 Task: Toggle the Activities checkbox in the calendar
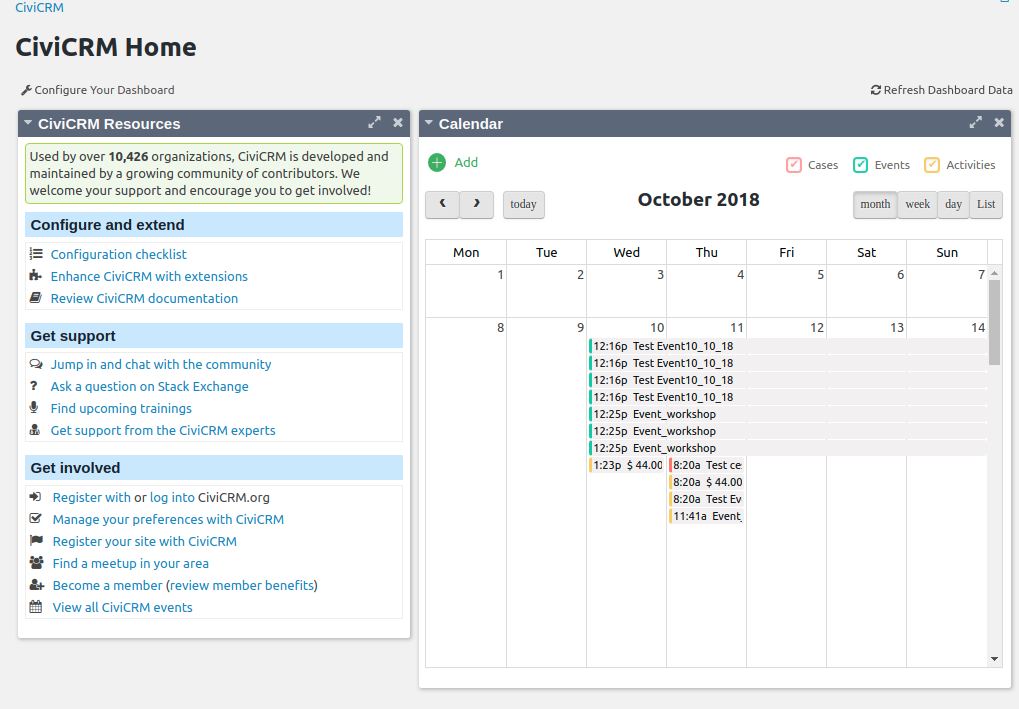click(x=932, y=165)
